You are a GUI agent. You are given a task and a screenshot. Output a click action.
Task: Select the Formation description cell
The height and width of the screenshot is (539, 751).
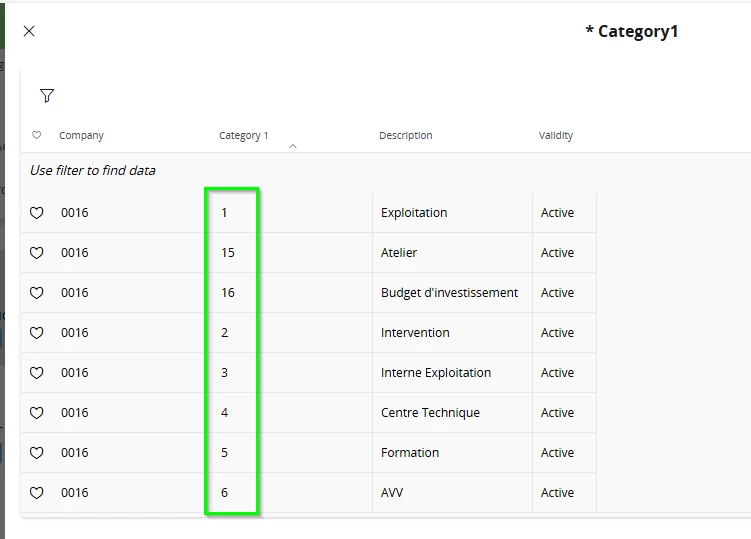coord(410,453)
